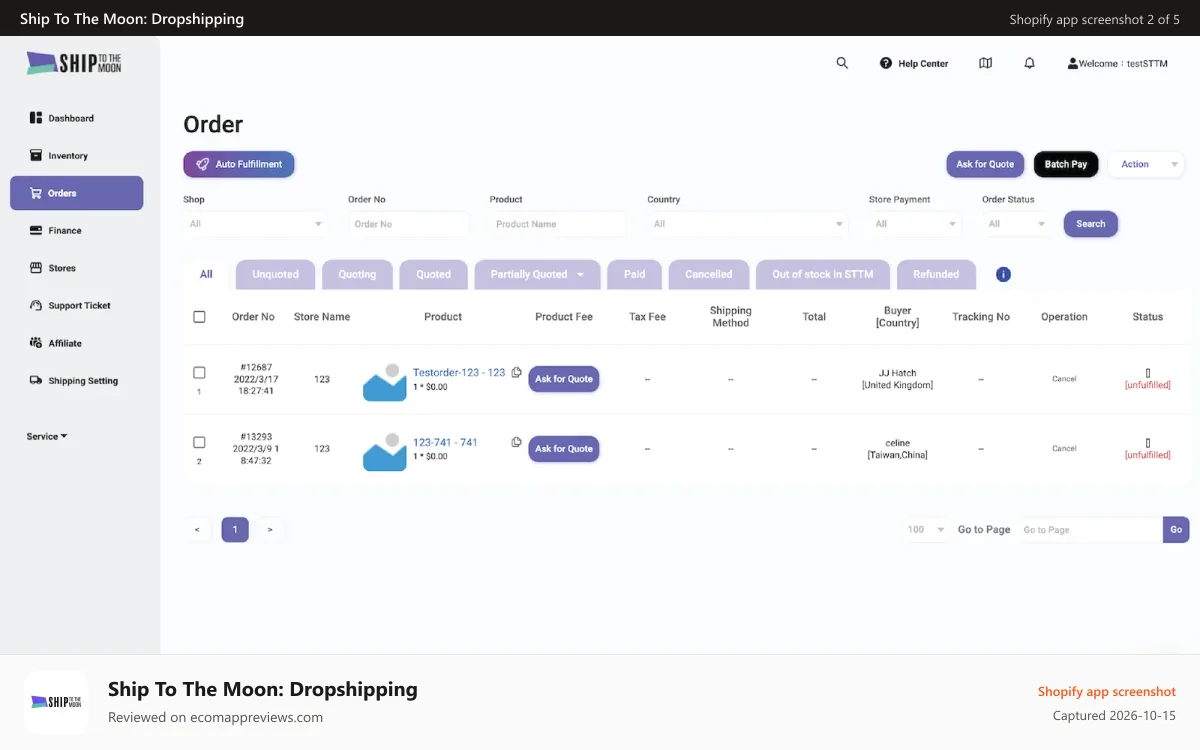Screen dimensions: 1200x750
Task: Switch to the Cancelled tab
Action: pyautogui.click(x=708, y=274)
